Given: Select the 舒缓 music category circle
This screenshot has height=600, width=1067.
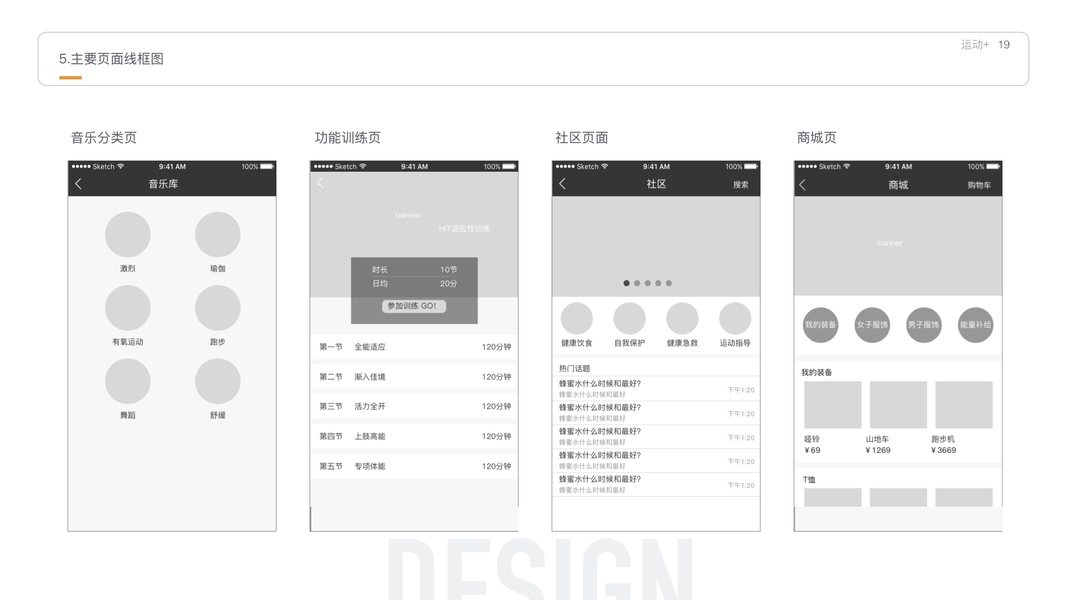Looking at the screenshot, I should 218,381.
